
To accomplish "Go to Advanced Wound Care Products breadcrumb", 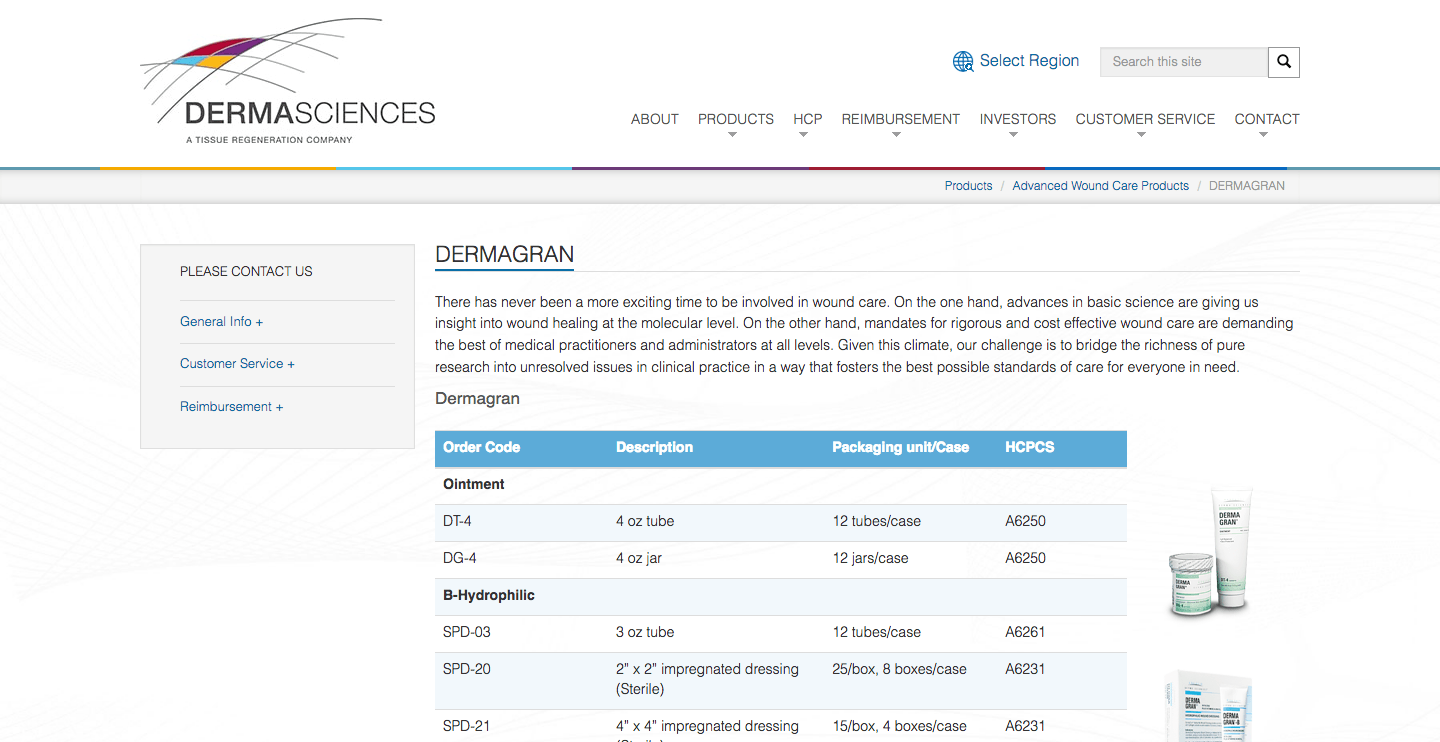I will point(1101,186).
